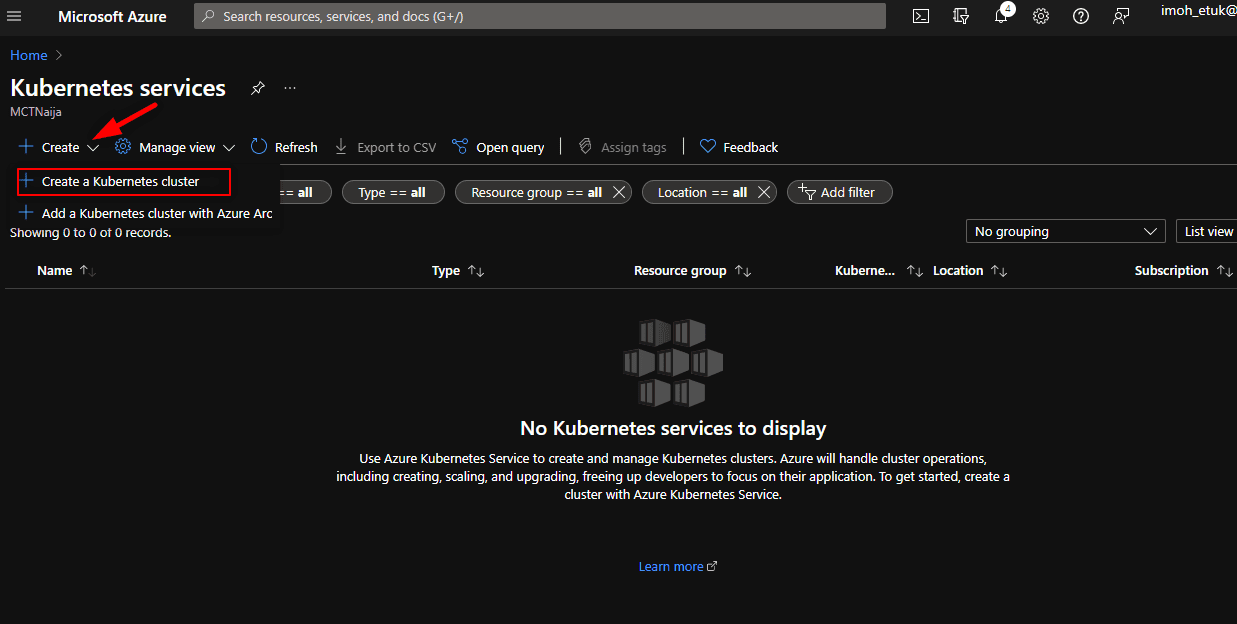The image size is (1237, 624).
Task: Open portal settings gear
Action: coord(1041,16)
